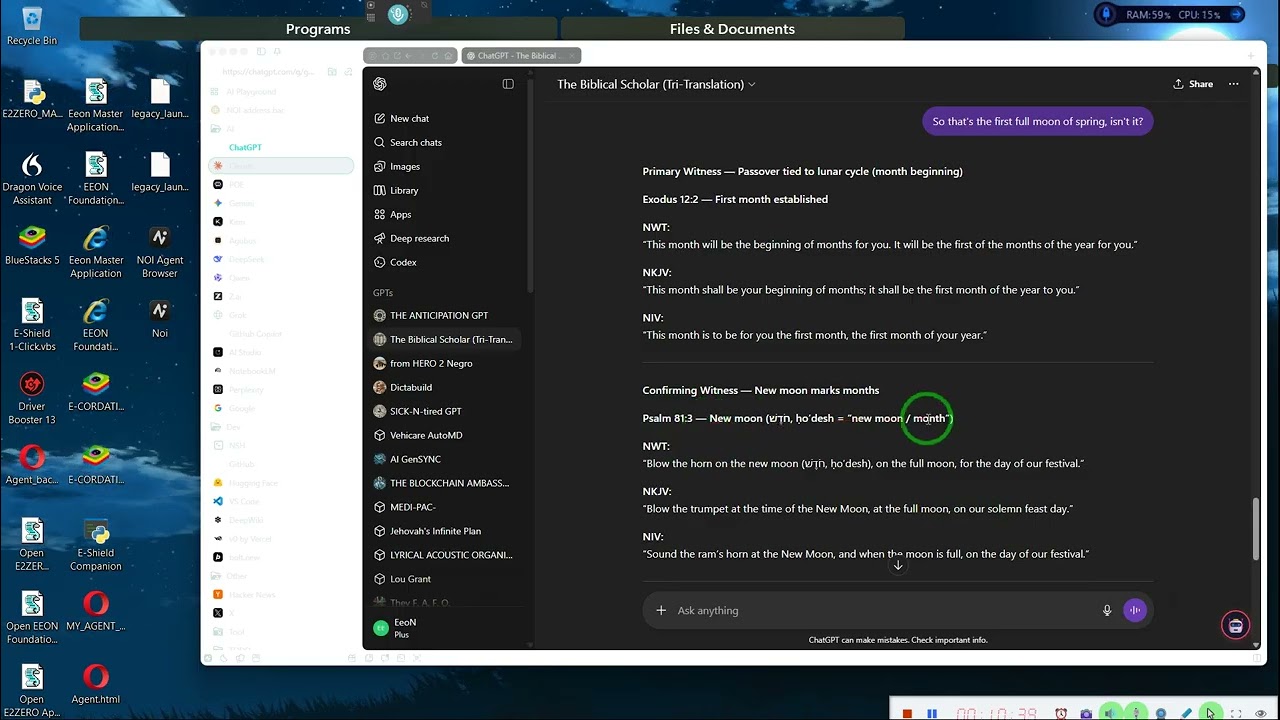Open THE ANTICIPATION GPT
Image resolution: width=1280 pixels, height=720 pixels.
pos(444,315)
